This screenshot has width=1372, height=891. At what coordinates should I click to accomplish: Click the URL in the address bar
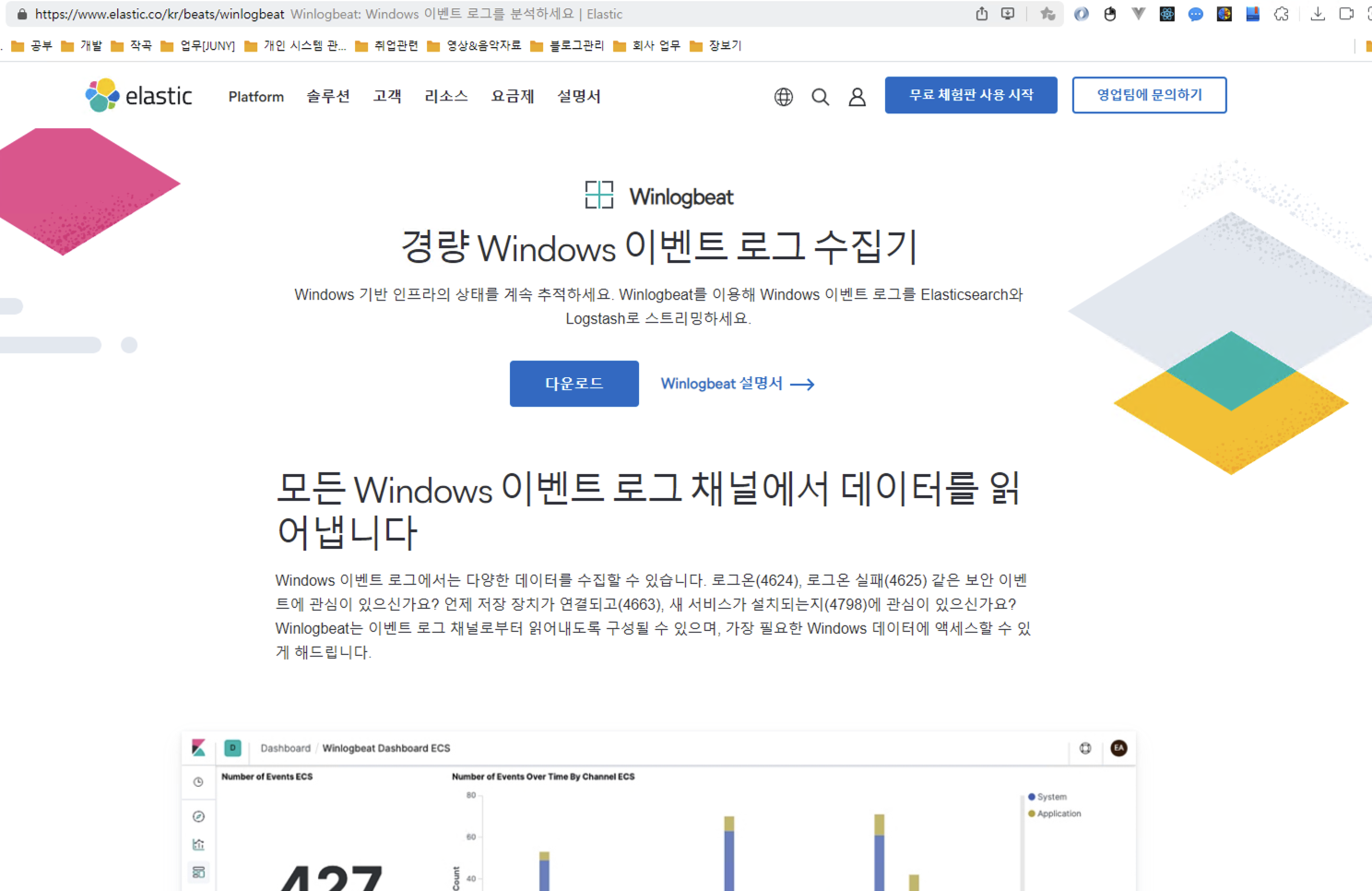click(x=160, y=14)
